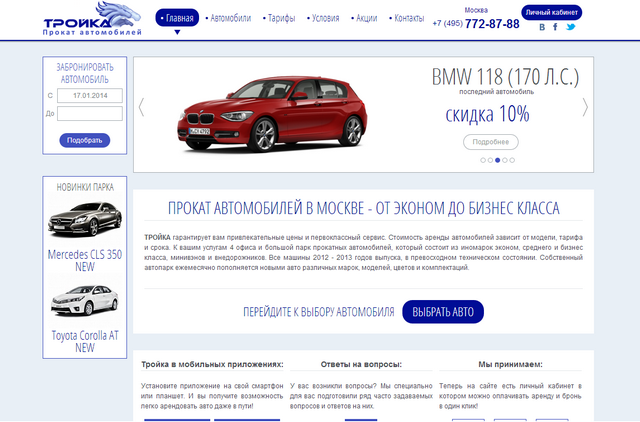Open the Условия menu item
This screenshot has height=422, width=640.
tap(323, 18)
